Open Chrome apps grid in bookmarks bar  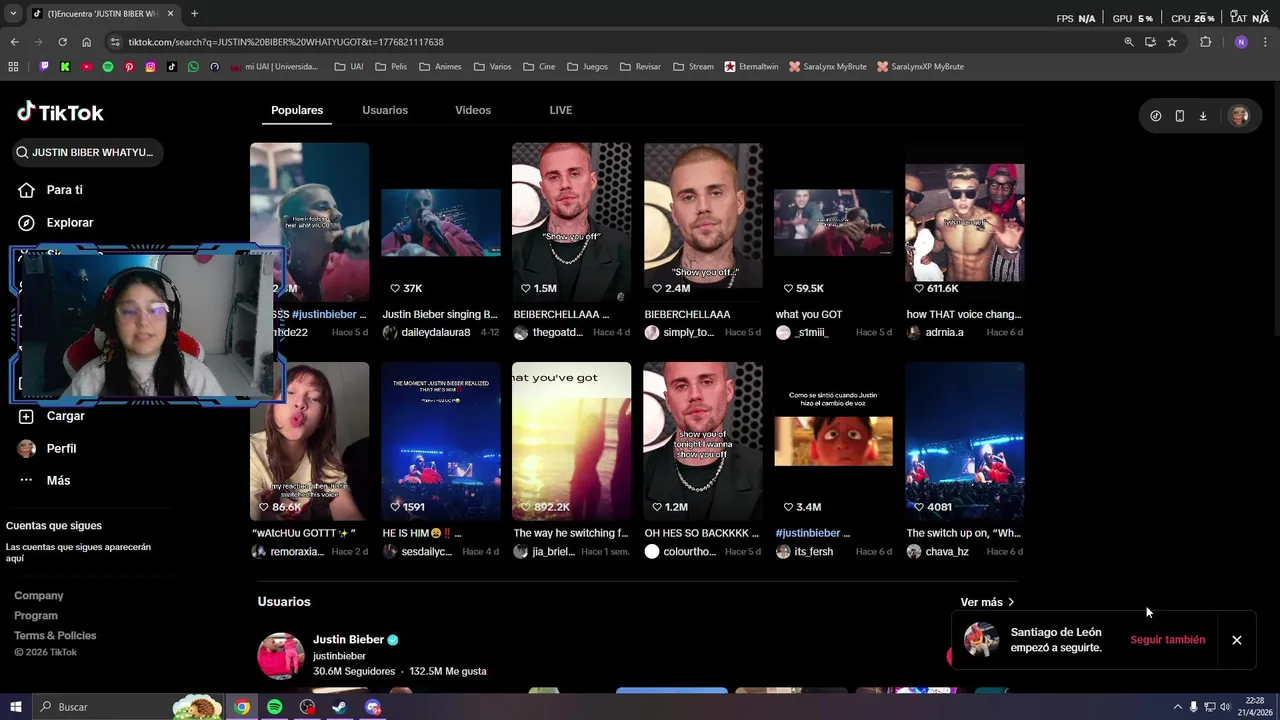(13, 67)
